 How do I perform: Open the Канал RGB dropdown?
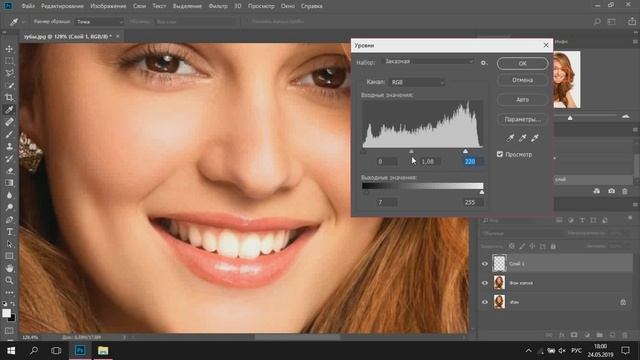(x=417, y=82)
